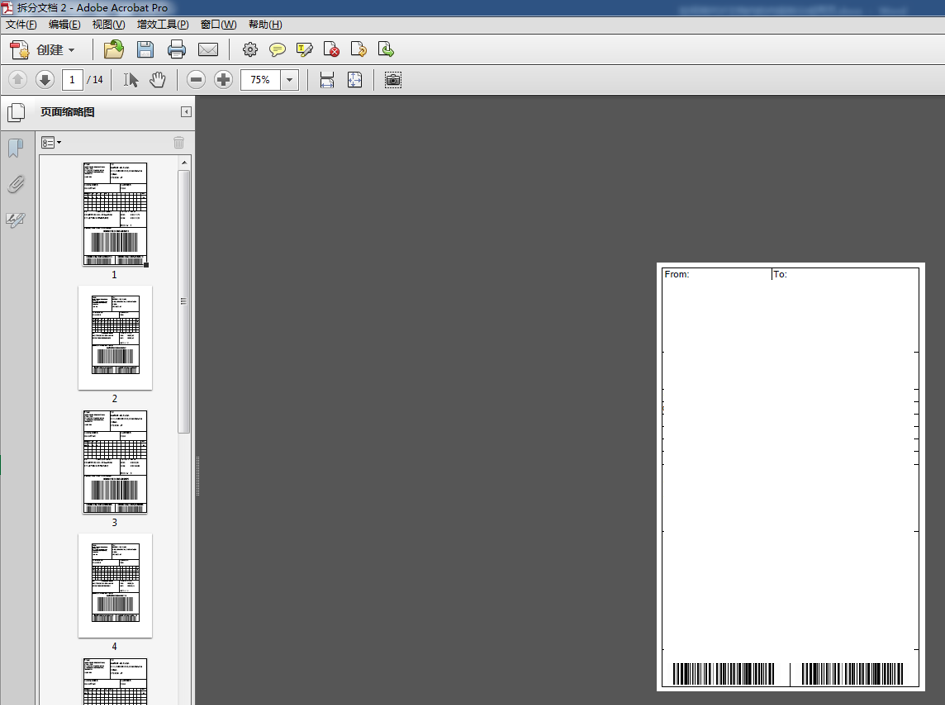Click the extract page icon with orange arrow
This screenshot has height=705, width=945.
359,49
